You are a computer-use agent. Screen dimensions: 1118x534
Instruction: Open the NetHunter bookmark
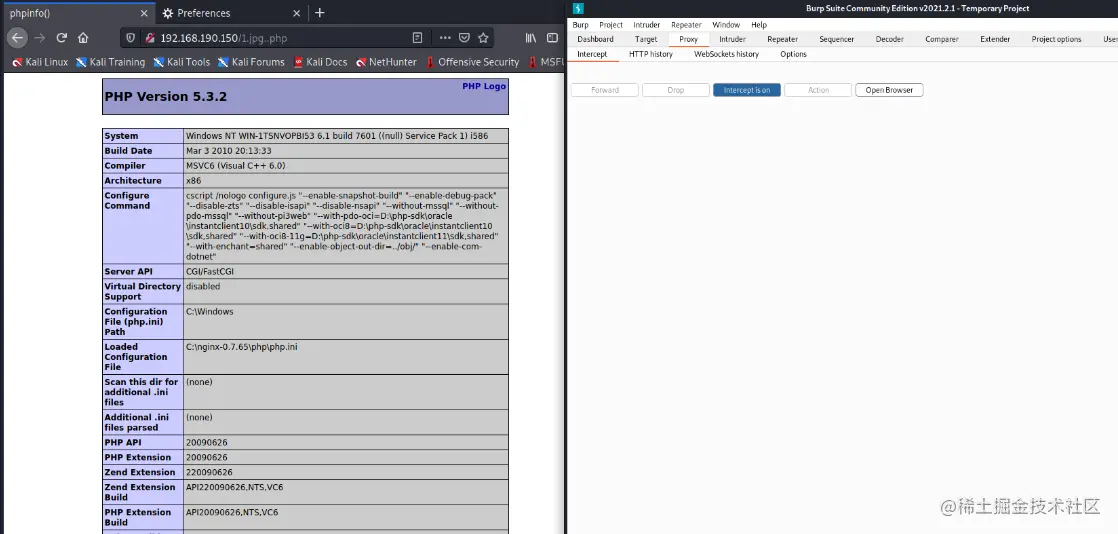coord(386,62)
